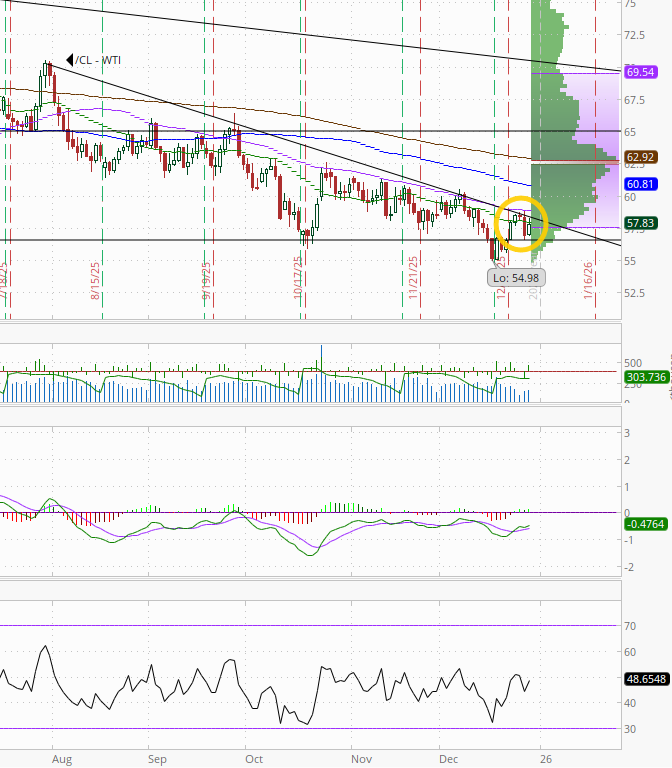Click the Sep label on time axis
The width and height of the screenshot is (672, 768).
[x=157, y=759]
